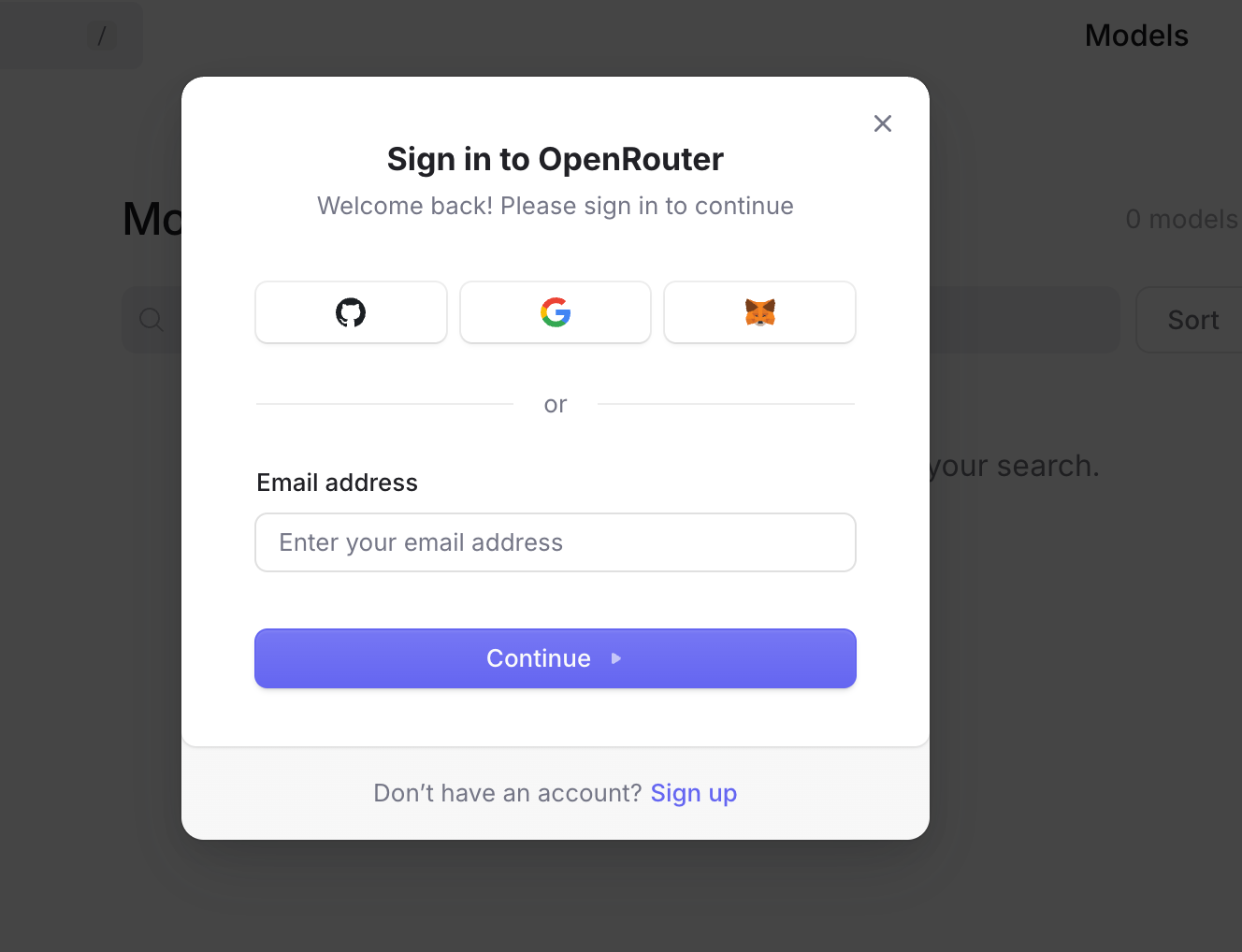The width and height of the screenshot is (1242, 952).
Task: Click the "or" divider text
Action: coord(556,404)
